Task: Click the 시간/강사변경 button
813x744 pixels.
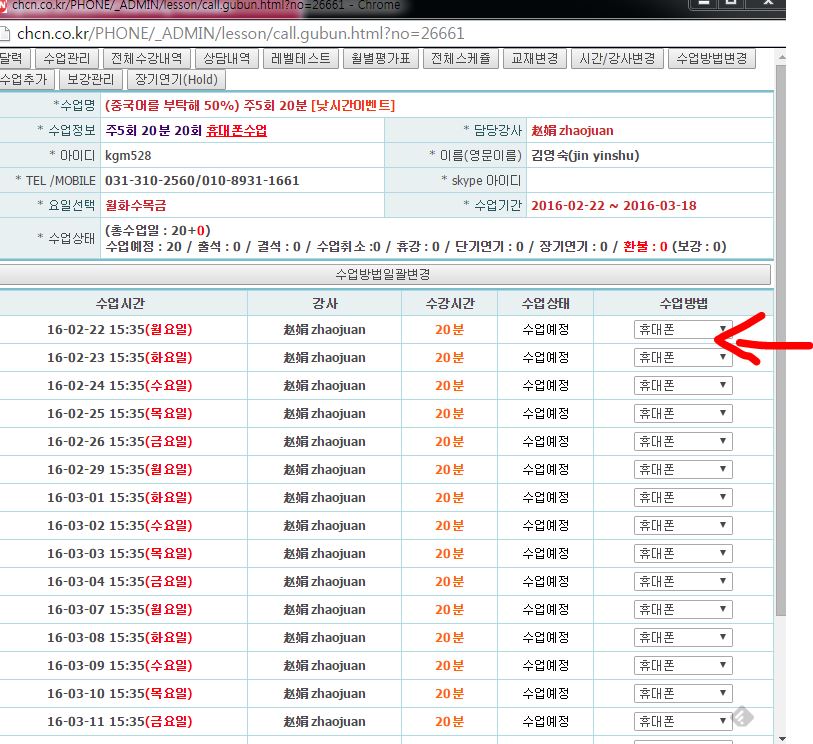Action: [x=617, y=59]
